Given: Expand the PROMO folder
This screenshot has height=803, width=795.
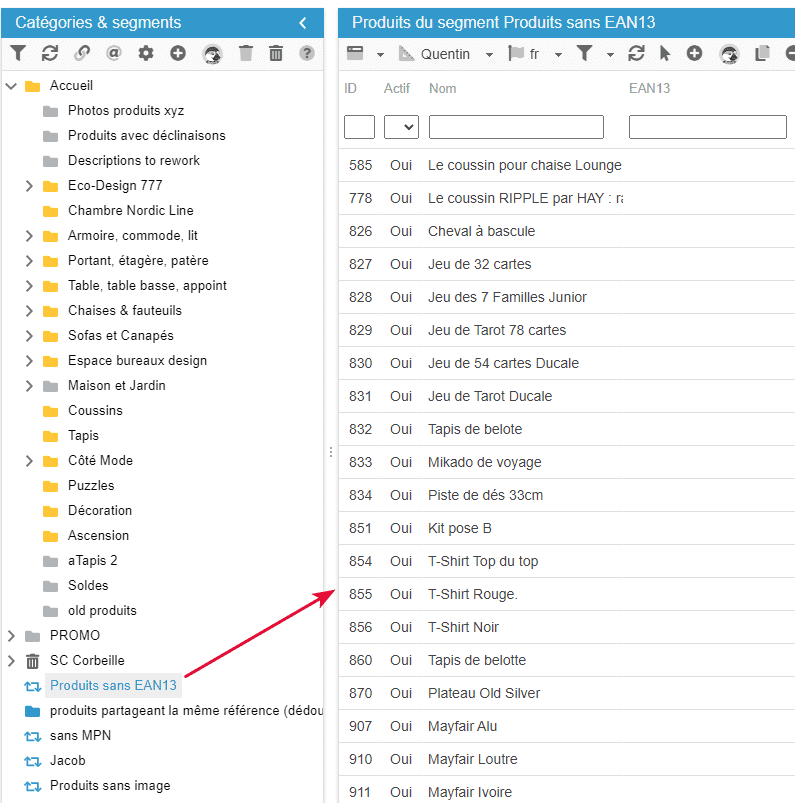Looking at the screenshot, I should 11,636.
